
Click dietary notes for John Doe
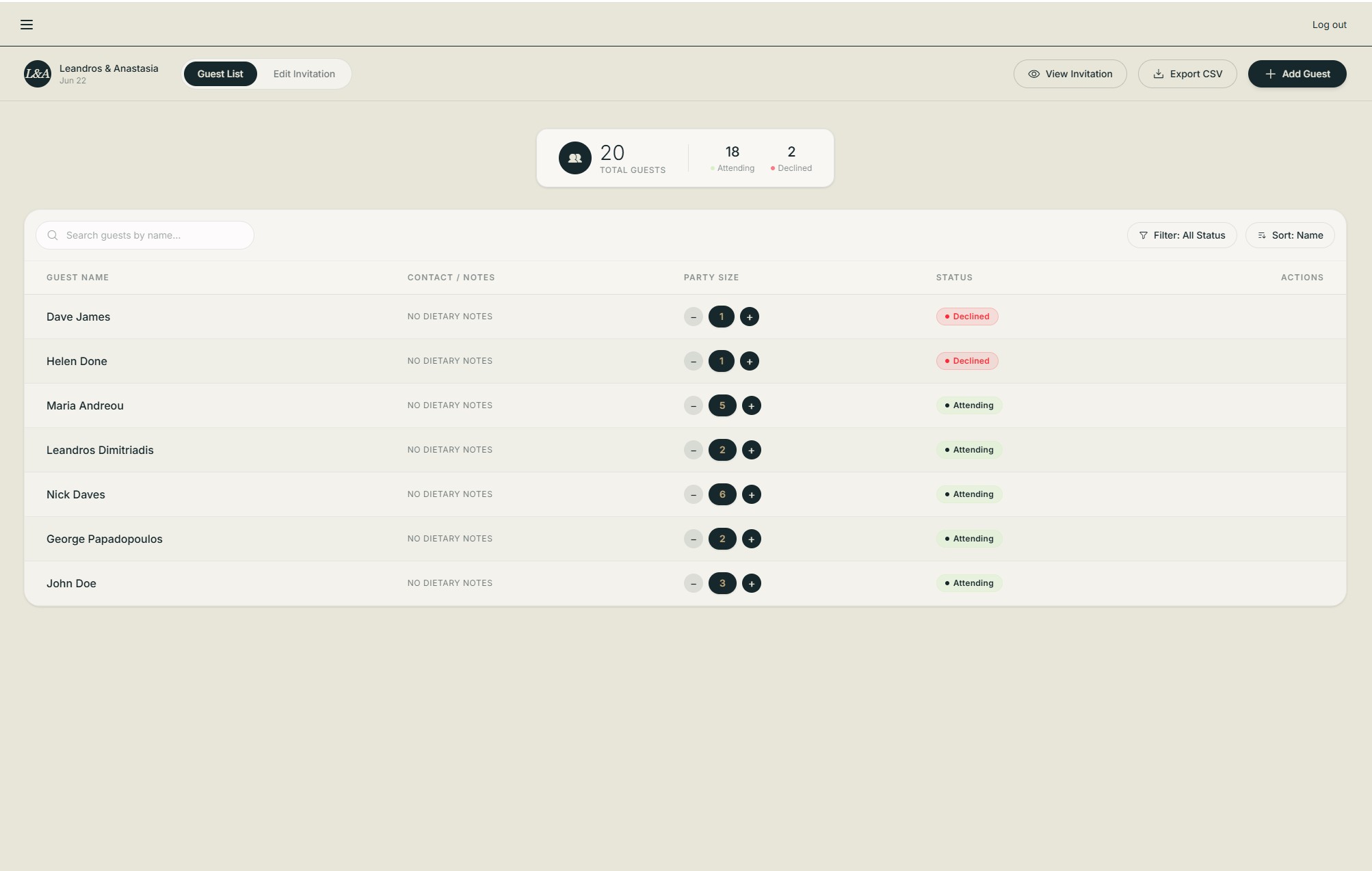click(450, 583)
